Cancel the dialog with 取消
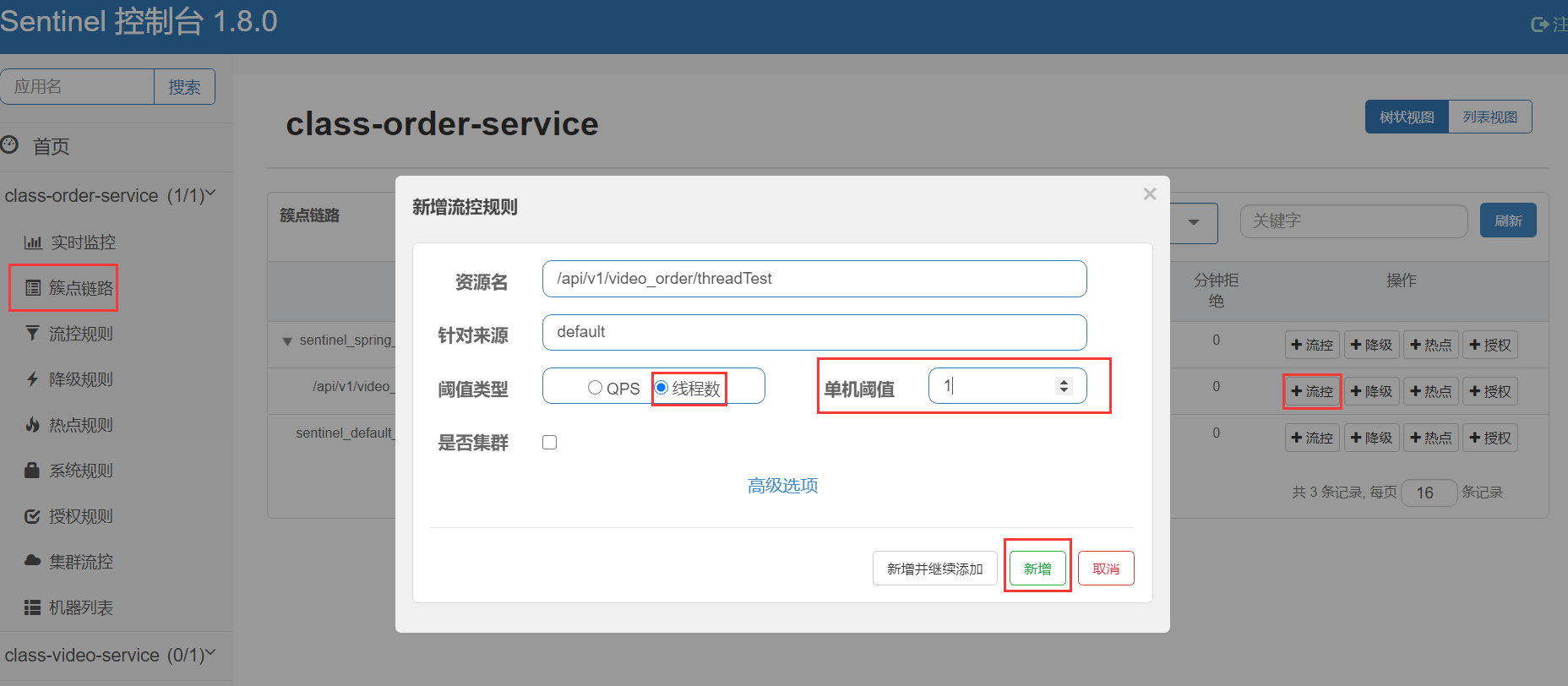Viewport: 1568px width, 686px height. coord(1106,569)
